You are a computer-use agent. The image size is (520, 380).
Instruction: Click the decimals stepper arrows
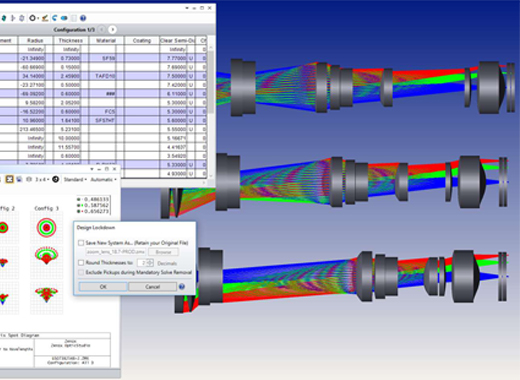tap(150, 263)
